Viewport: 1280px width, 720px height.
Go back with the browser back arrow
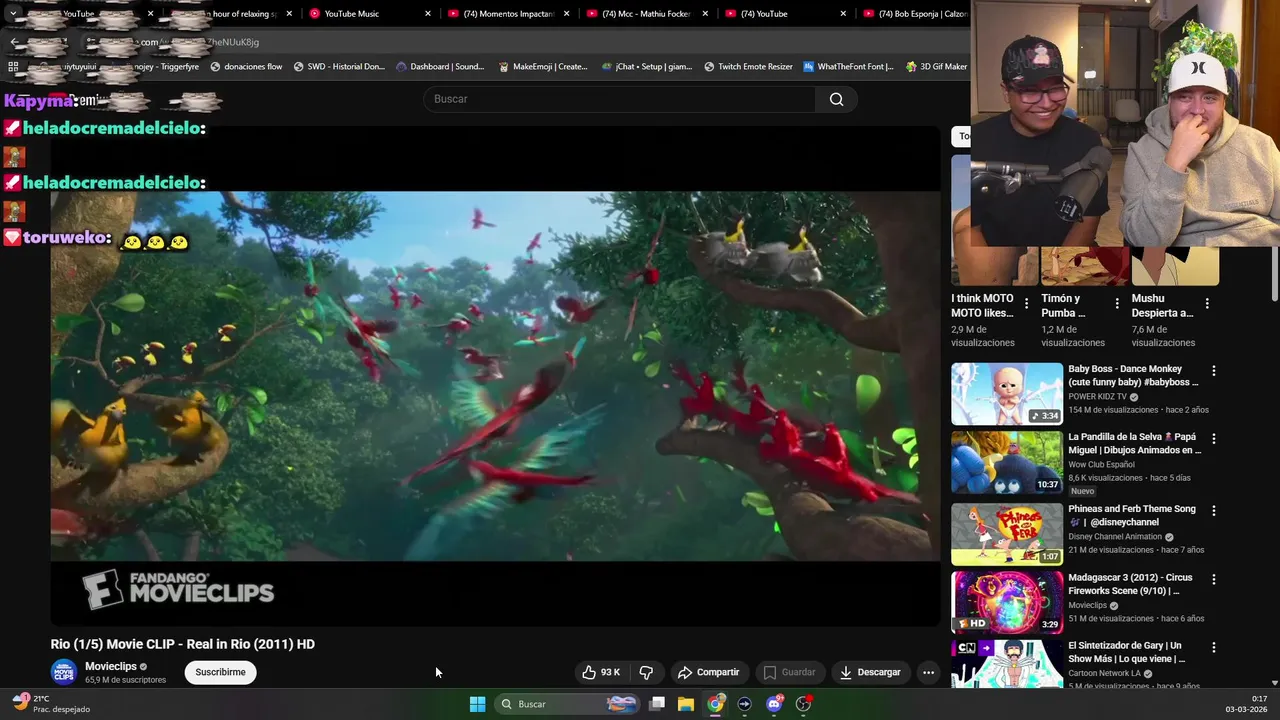point(14,42)
